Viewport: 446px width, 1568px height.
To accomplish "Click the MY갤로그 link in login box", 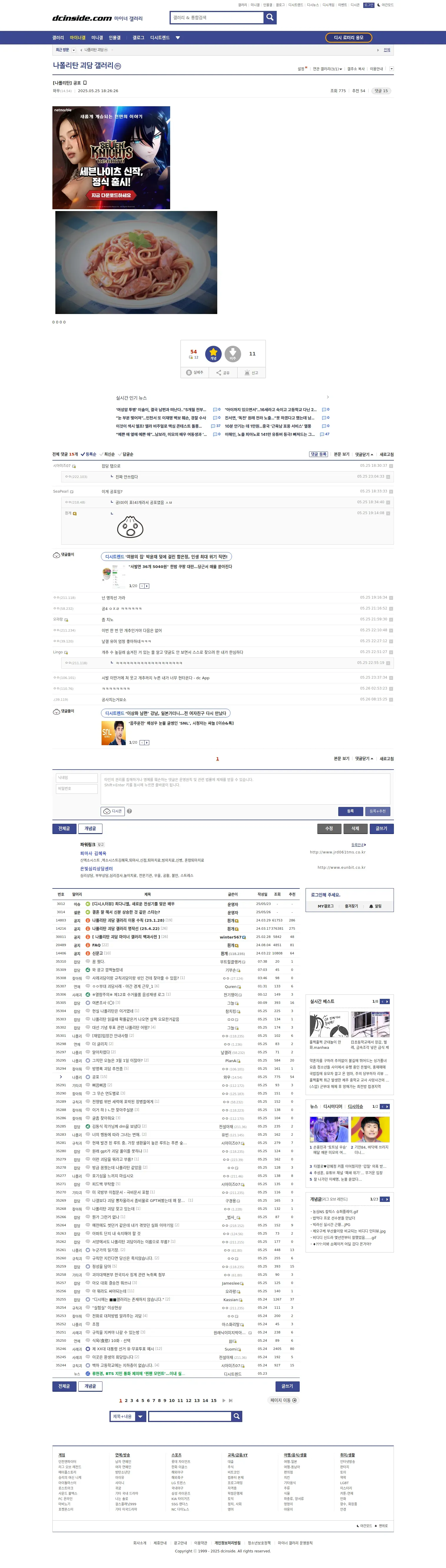I will (x=325, y=906).
